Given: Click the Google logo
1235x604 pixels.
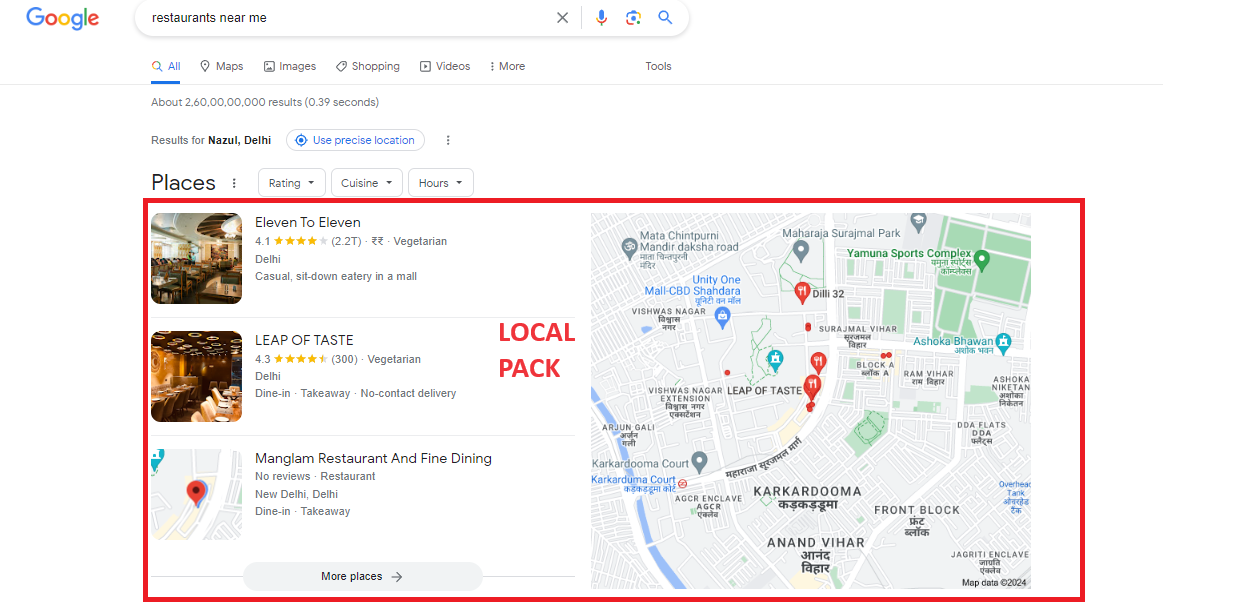Looking at the screenshot, I should tap(62, 18).
